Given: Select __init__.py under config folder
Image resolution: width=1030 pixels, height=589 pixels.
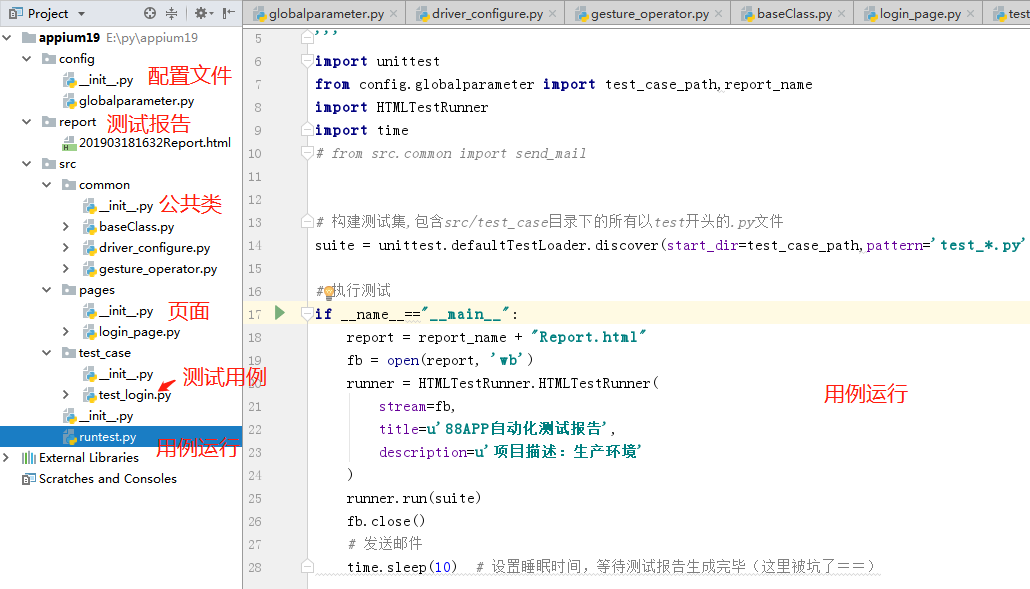Looking at the screenshot, I should pyautogui.click(x=106, y=79).
